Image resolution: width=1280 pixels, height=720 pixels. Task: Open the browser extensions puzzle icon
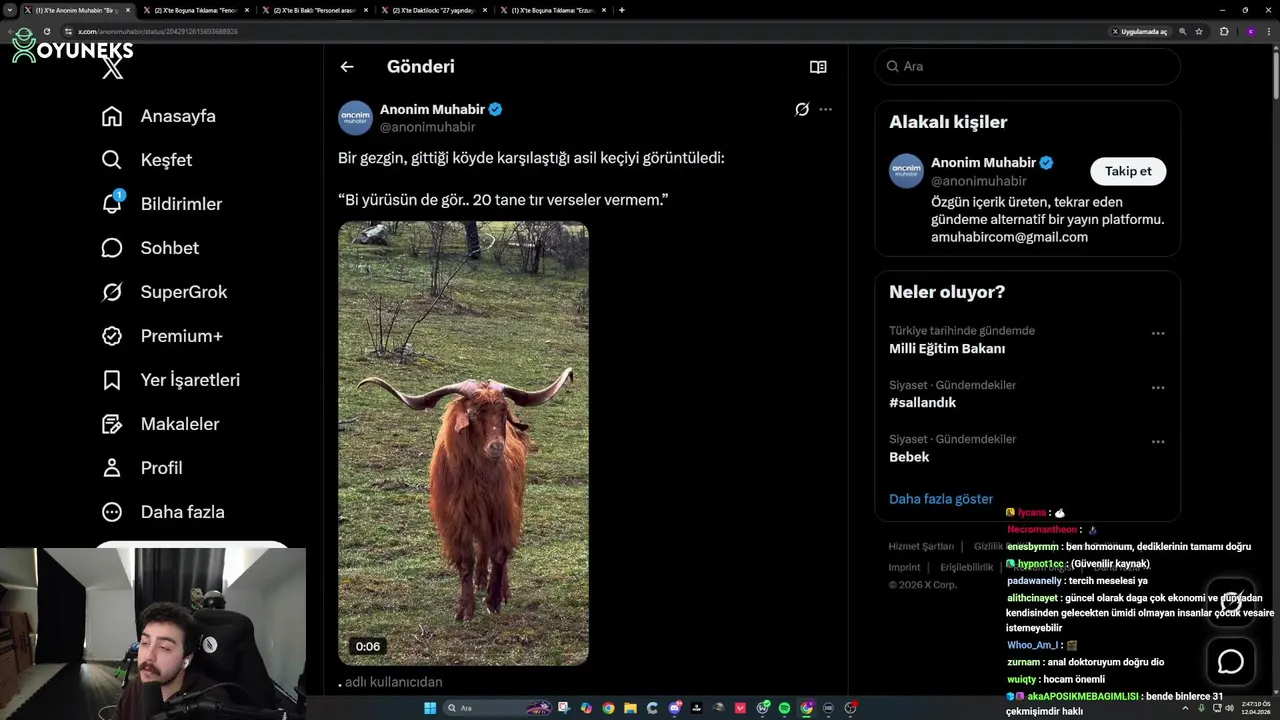[x=1224, y=31]
